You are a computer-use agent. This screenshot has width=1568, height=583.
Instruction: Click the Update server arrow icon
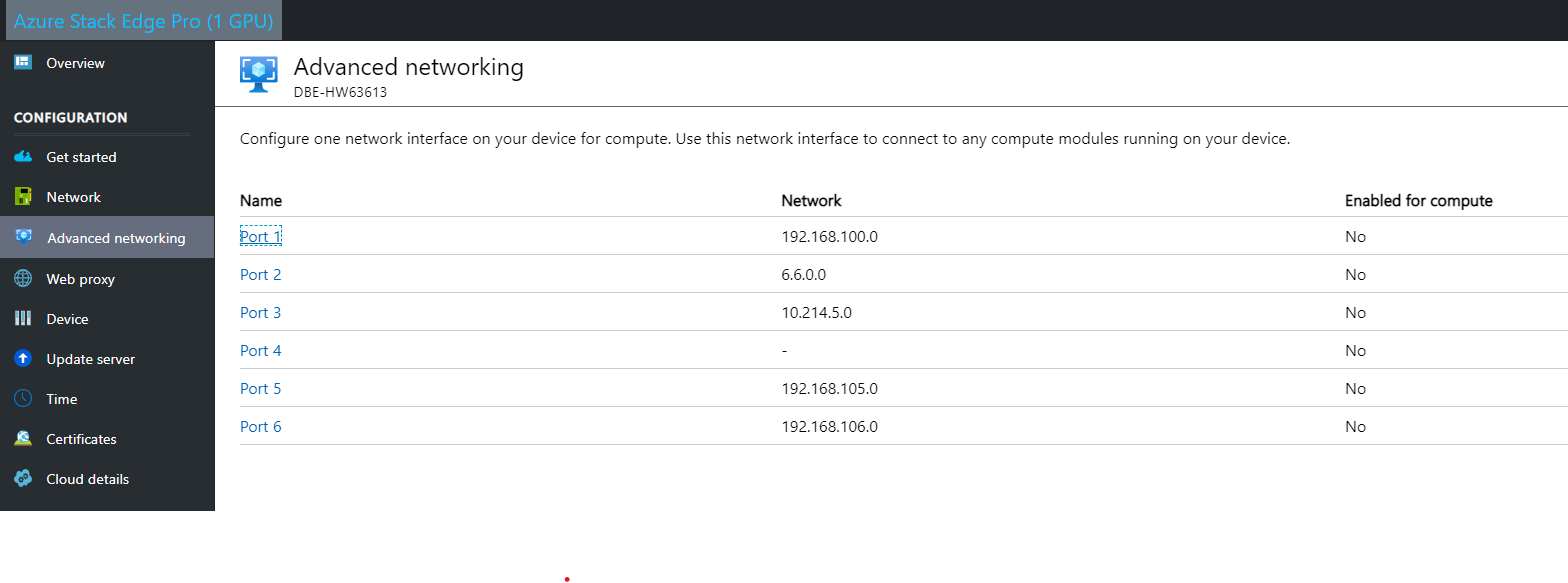[21, 358]
